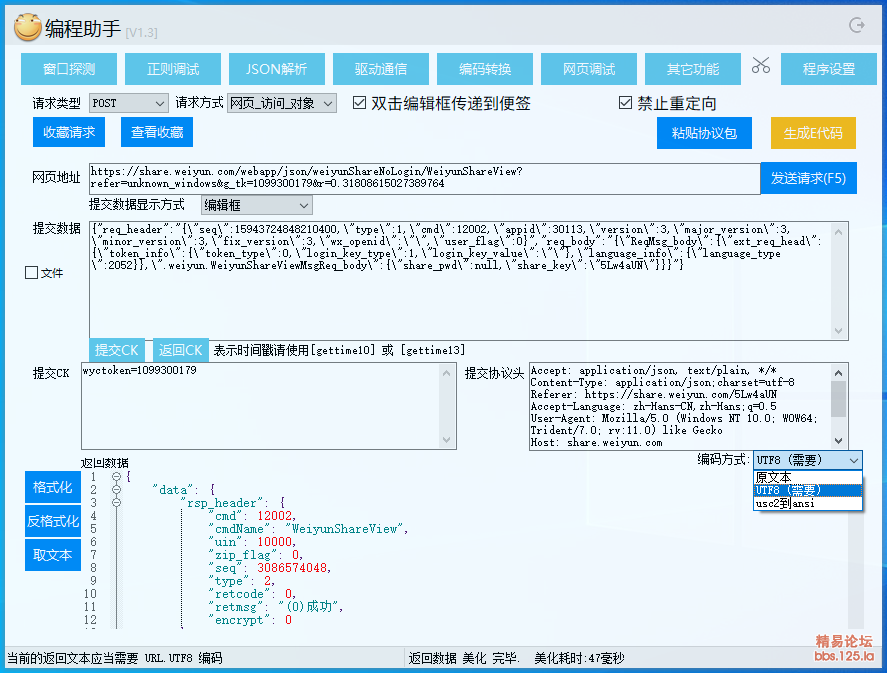887x673 pixels.
Task: Click the 取文本 button
Action: [x=53, y=555]
